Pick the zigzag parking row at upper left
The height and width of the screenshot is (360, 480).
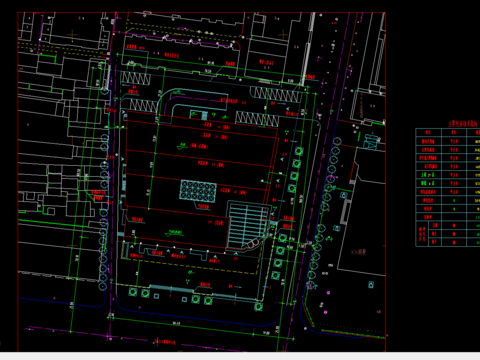tap(135, 78)
